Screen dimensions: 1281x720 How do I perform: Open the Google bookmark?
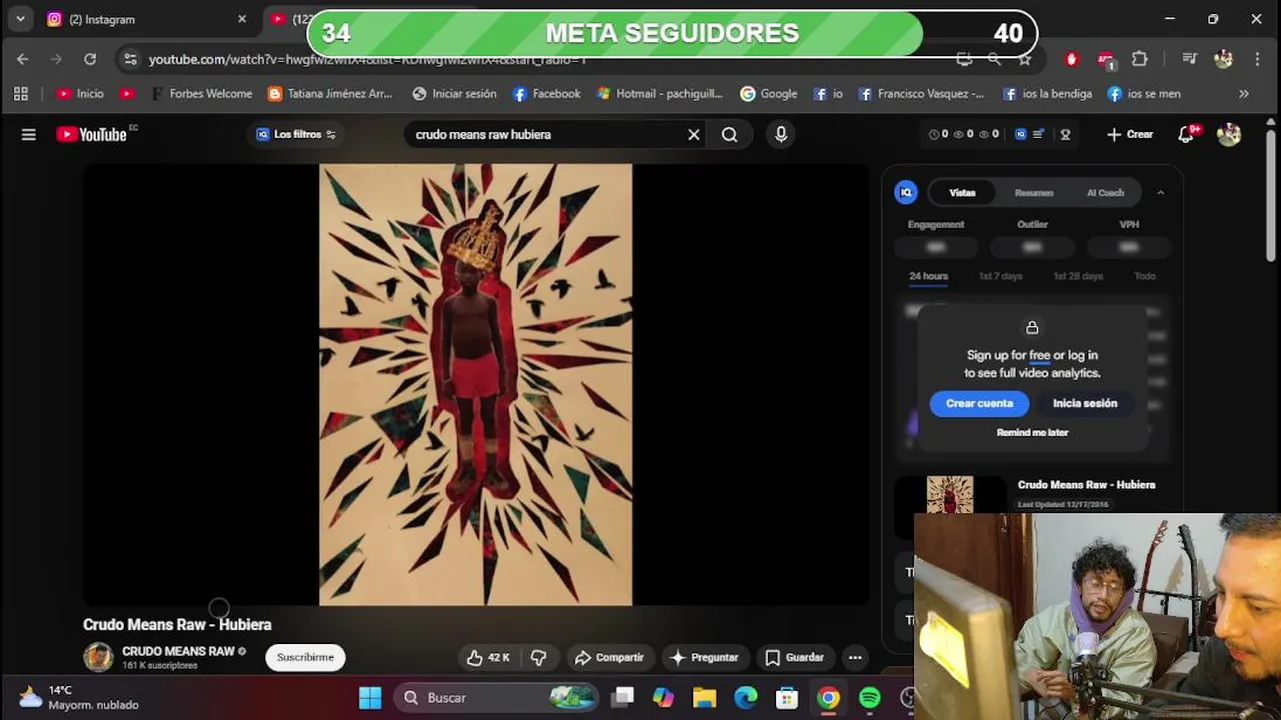768,93
